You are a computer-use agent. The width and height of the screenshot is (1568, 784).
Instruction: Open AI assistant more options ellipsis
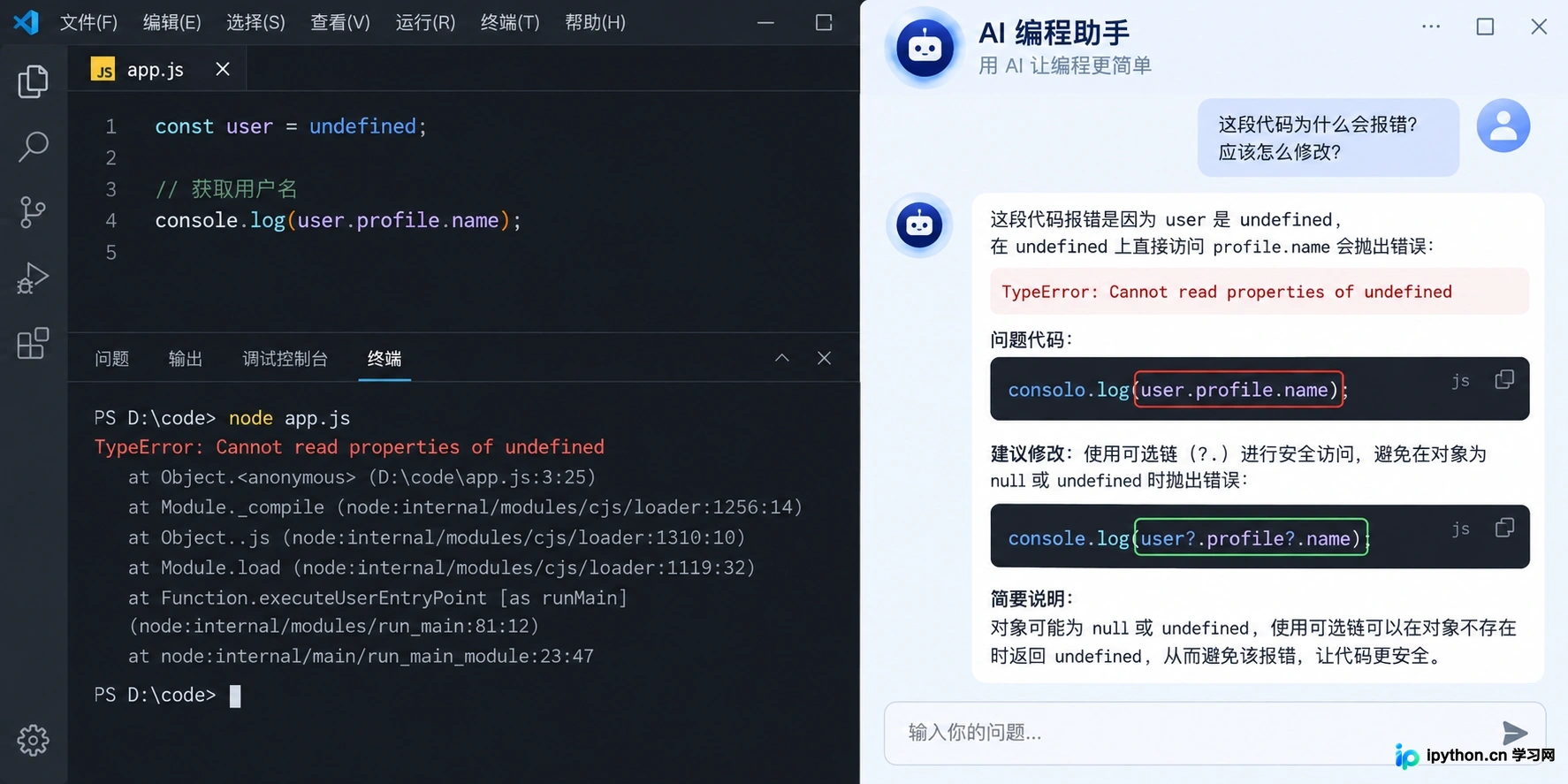[1431, 27]
